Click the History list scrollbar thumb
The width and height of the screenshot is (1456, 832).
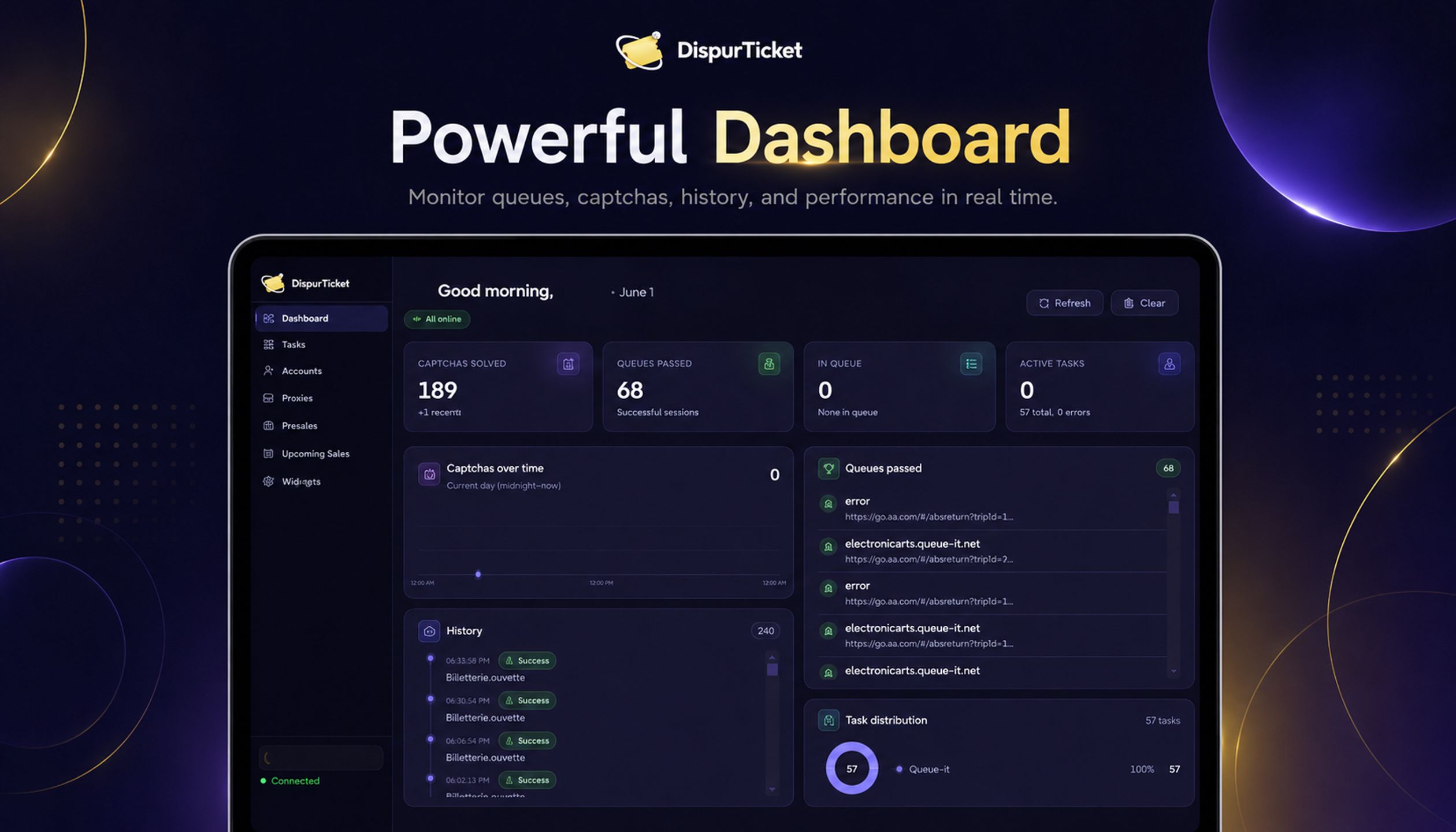coord(772,669)
